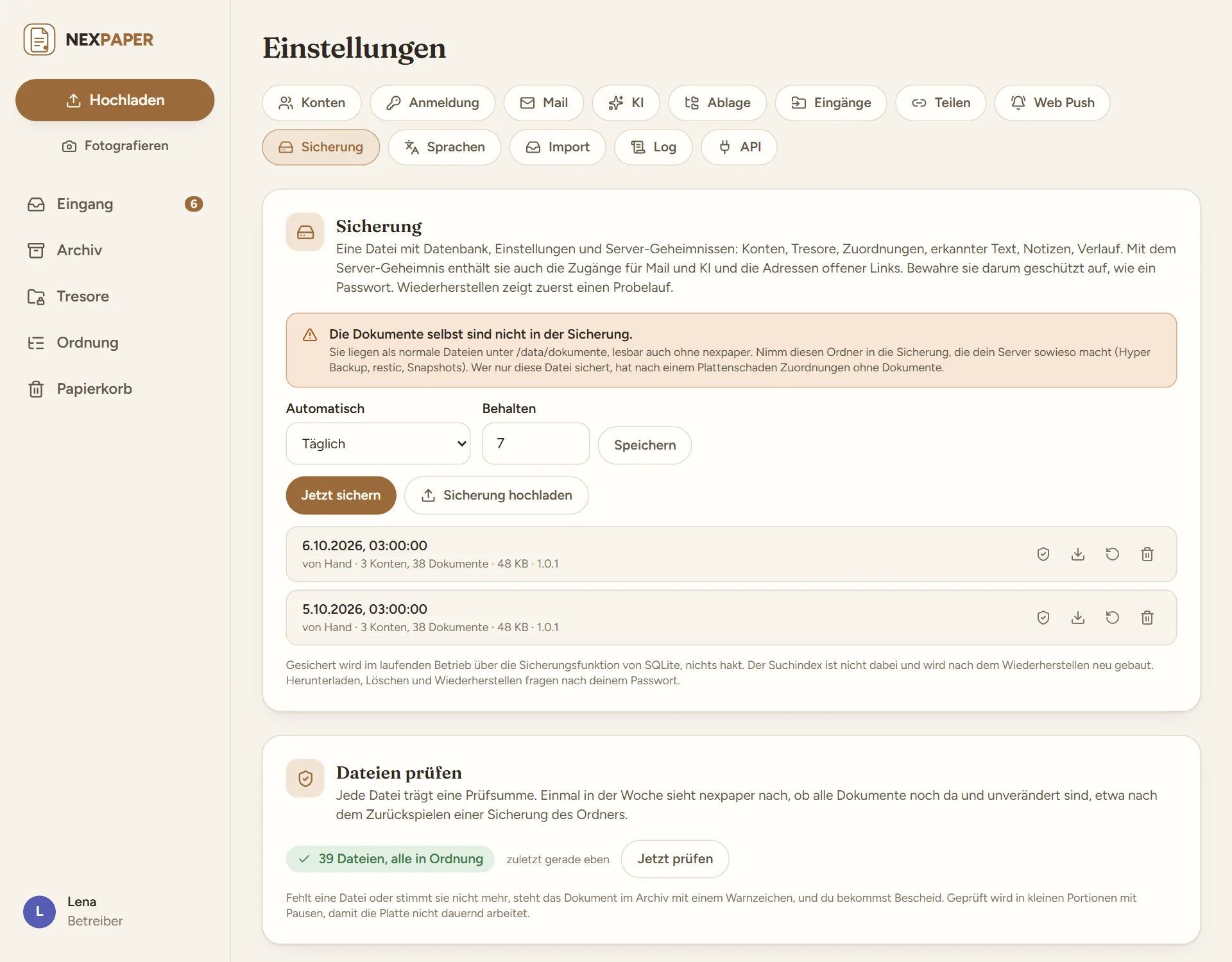1232x962 pixels.
Task: Open the Teilen settings tab
Action: point(941,103)
